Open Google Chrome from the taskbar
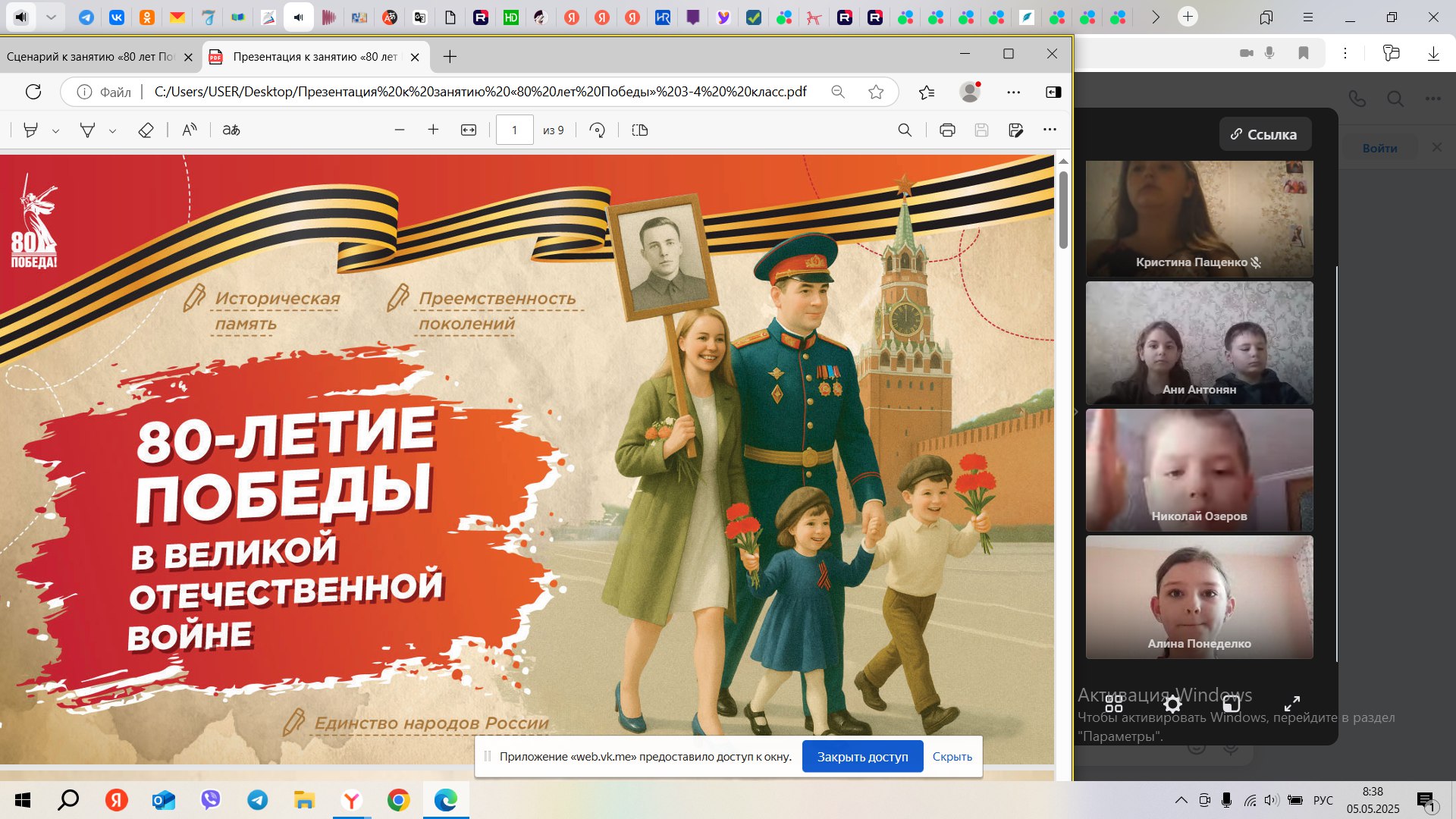This screenshot has width=1456, height=819. [398, 800]
